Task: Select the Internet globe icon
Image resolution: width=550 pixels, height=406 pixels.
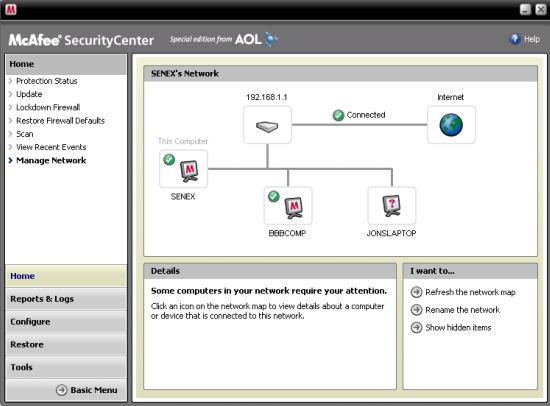Action: coord(451,125)
